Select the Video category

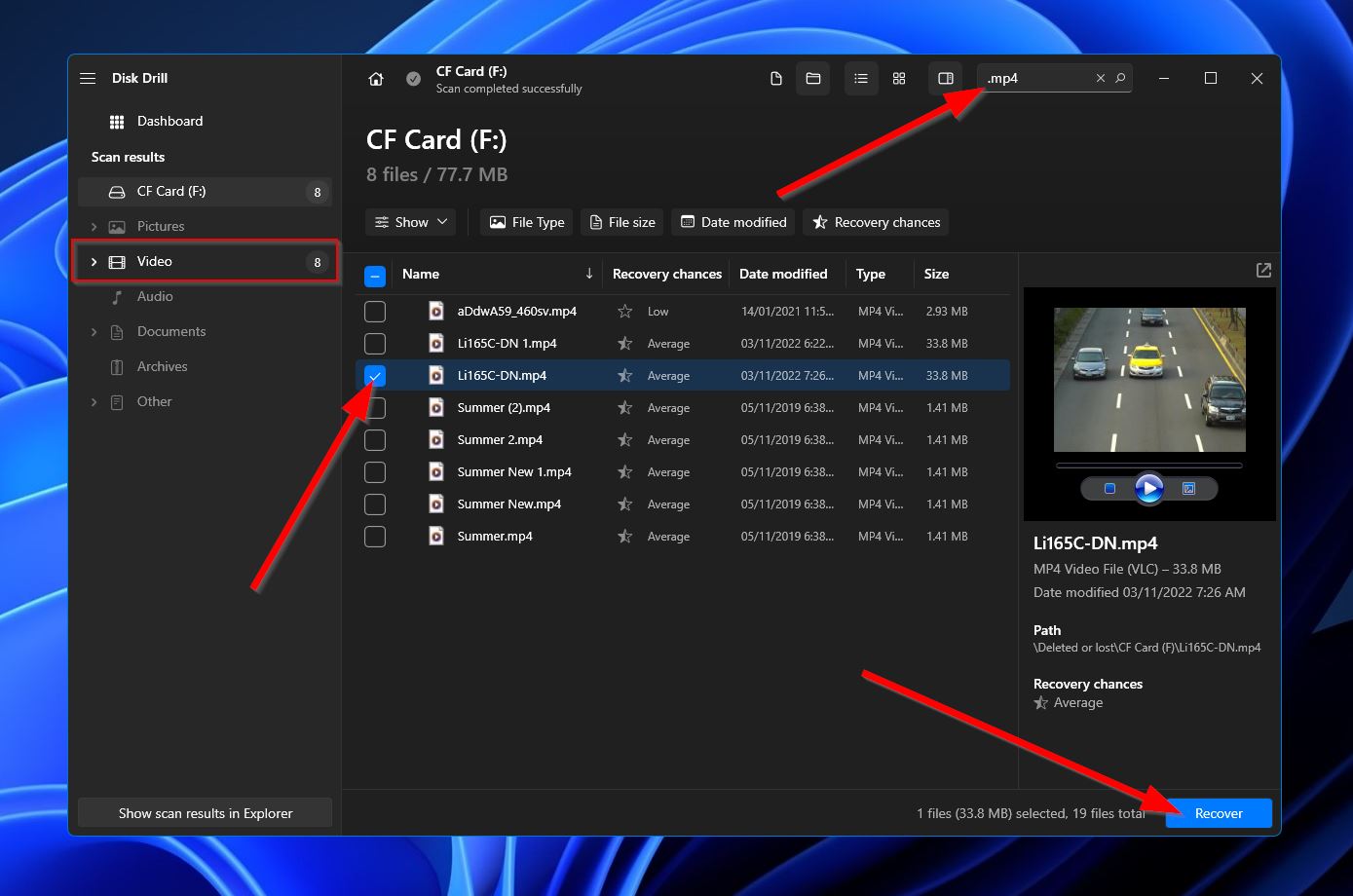(205, 262)
